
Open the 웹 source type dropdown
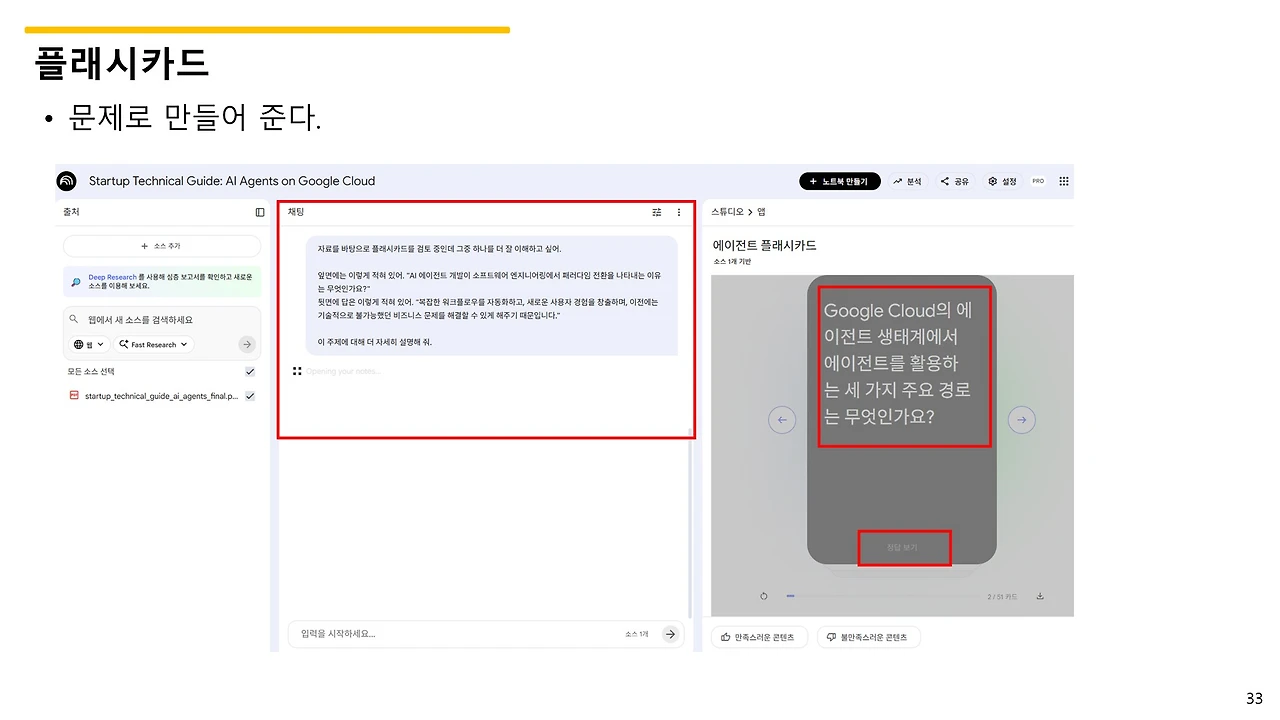pyautogui.click(x=88, y=344)
